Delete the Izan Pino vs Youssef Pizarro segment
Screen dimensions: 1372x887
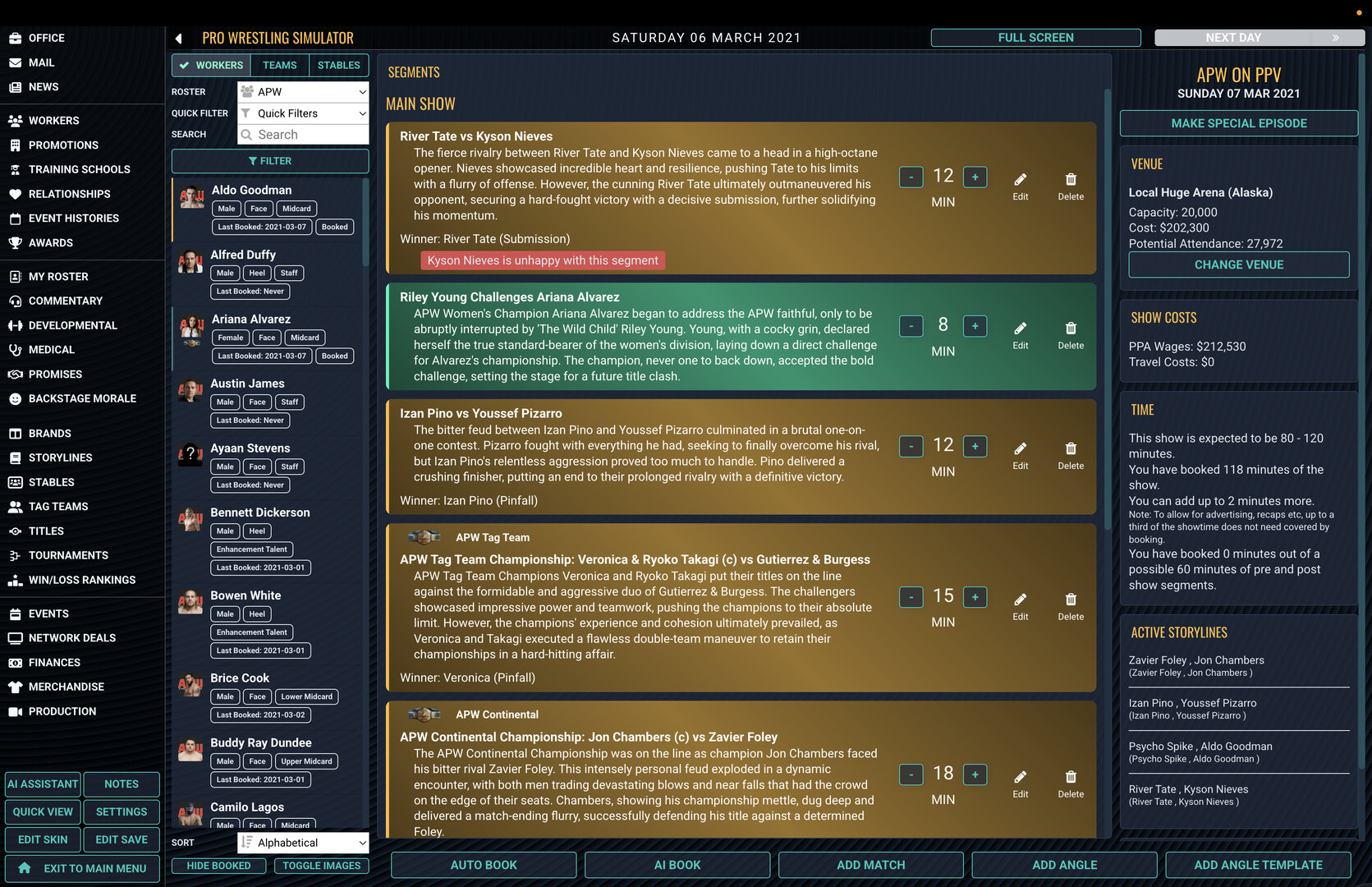(x=1070, y=449)
